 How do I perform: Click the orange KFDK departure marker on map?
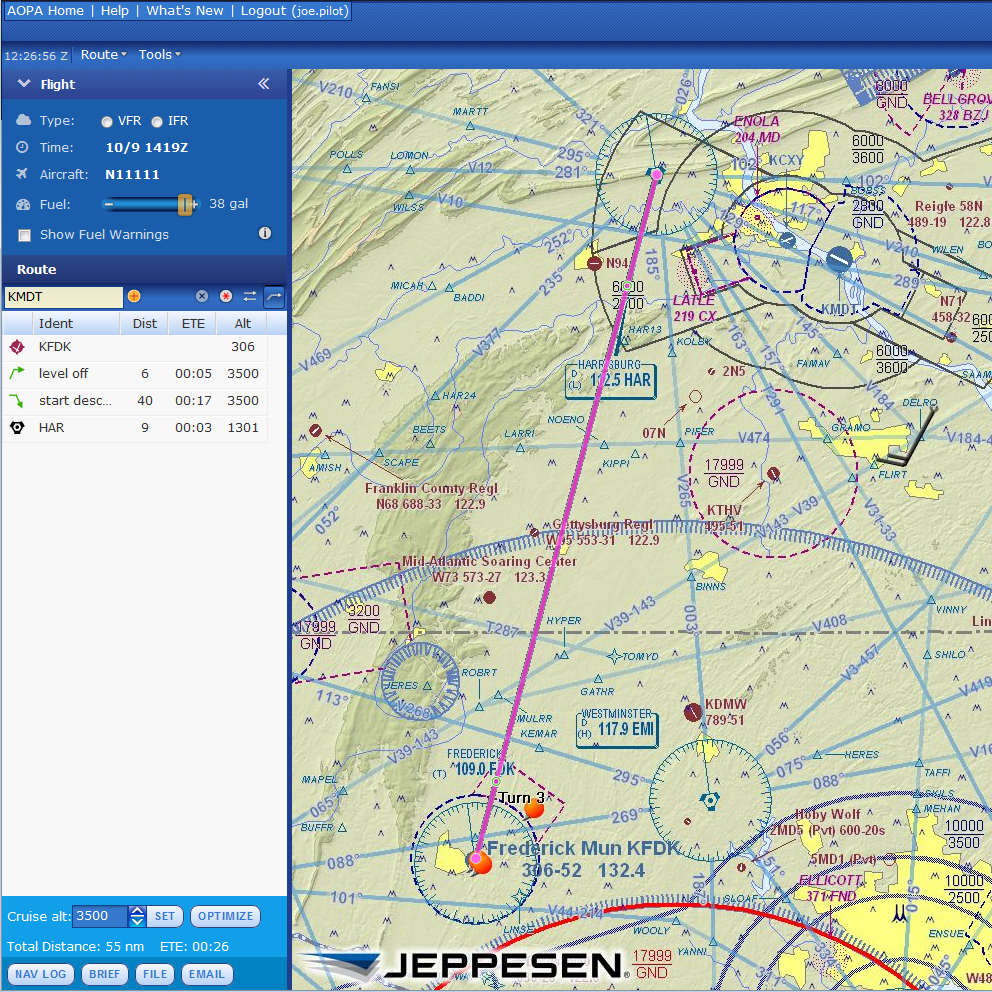pos(480,862)
